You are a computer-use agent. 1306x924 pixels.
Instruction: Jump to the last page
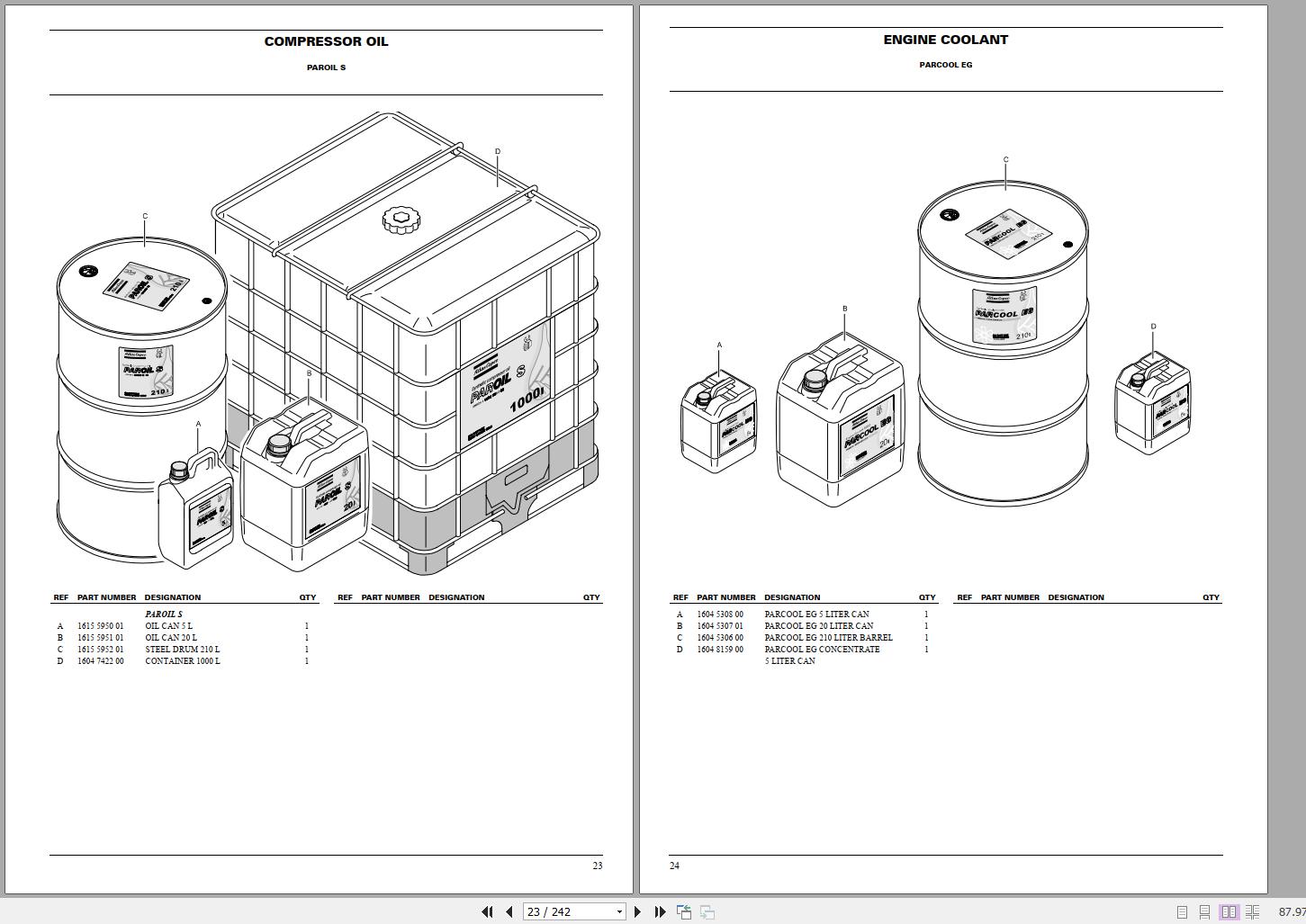(x=660, y=911)
